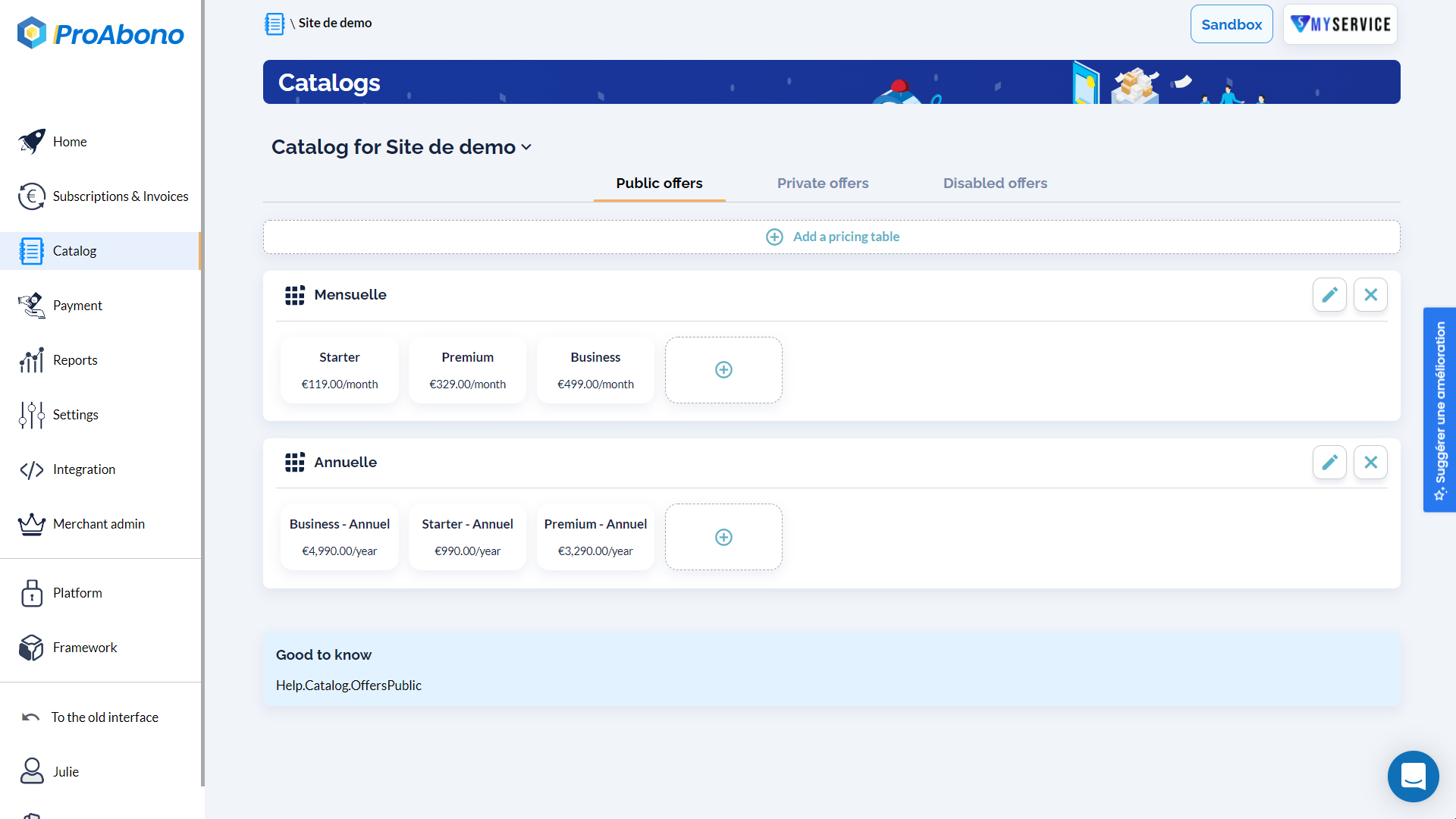Switch to the Private offers tab
Image resolution: width=1456 pixels, height=819 pixels.
(823, 184)
